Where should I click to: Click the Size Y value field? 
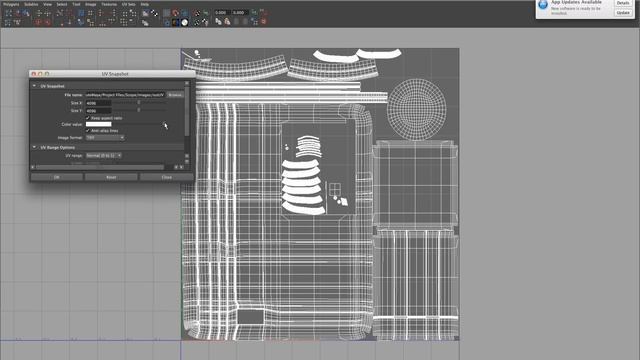(x=98, y=110)
